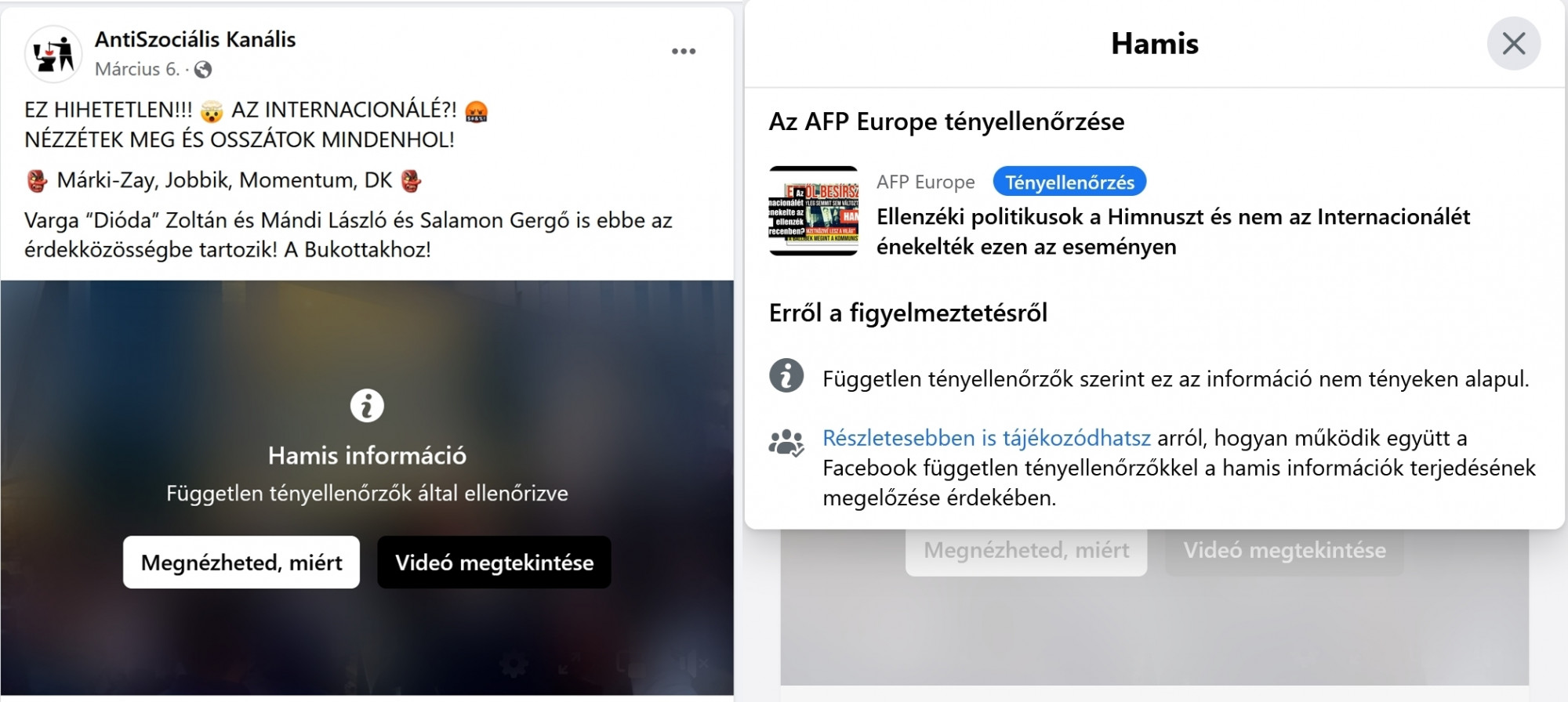Click the AFP Europe source label
The image size is (1568, 702).
[x=925, y=182]
